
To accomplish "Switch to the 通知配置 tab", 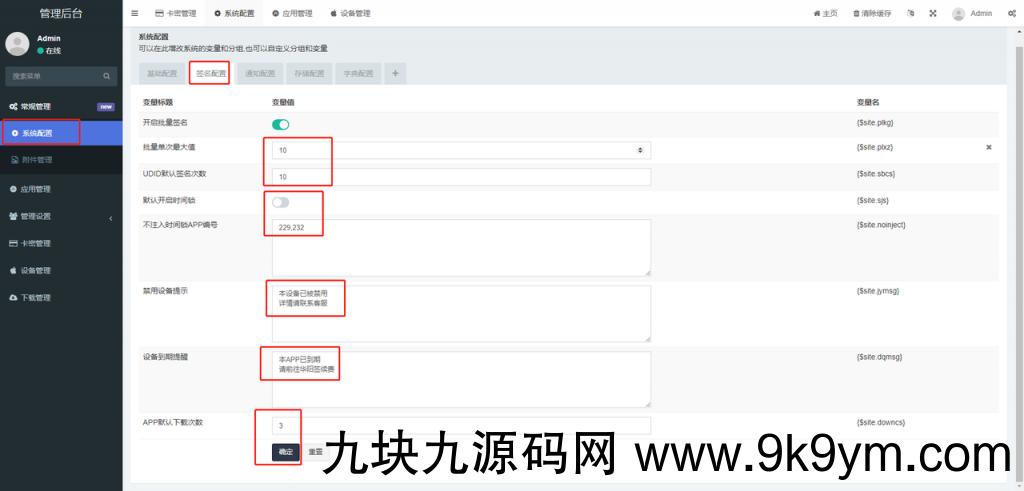I will (x=260, y=74).
